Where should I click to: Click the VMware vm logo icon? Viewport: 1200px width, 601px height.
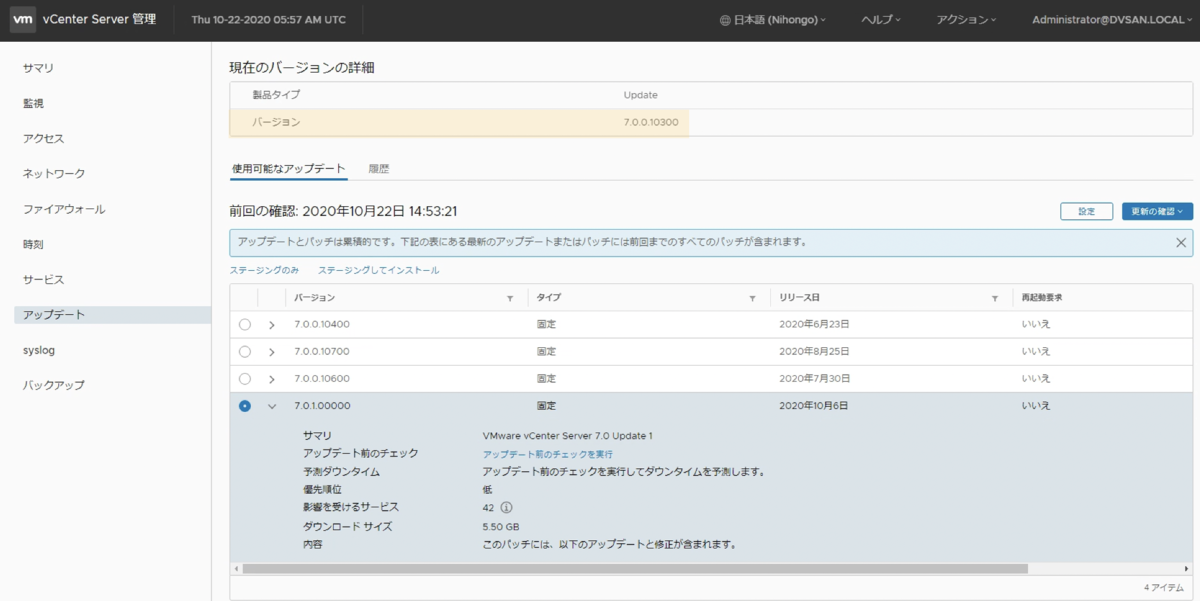(23, 20)
